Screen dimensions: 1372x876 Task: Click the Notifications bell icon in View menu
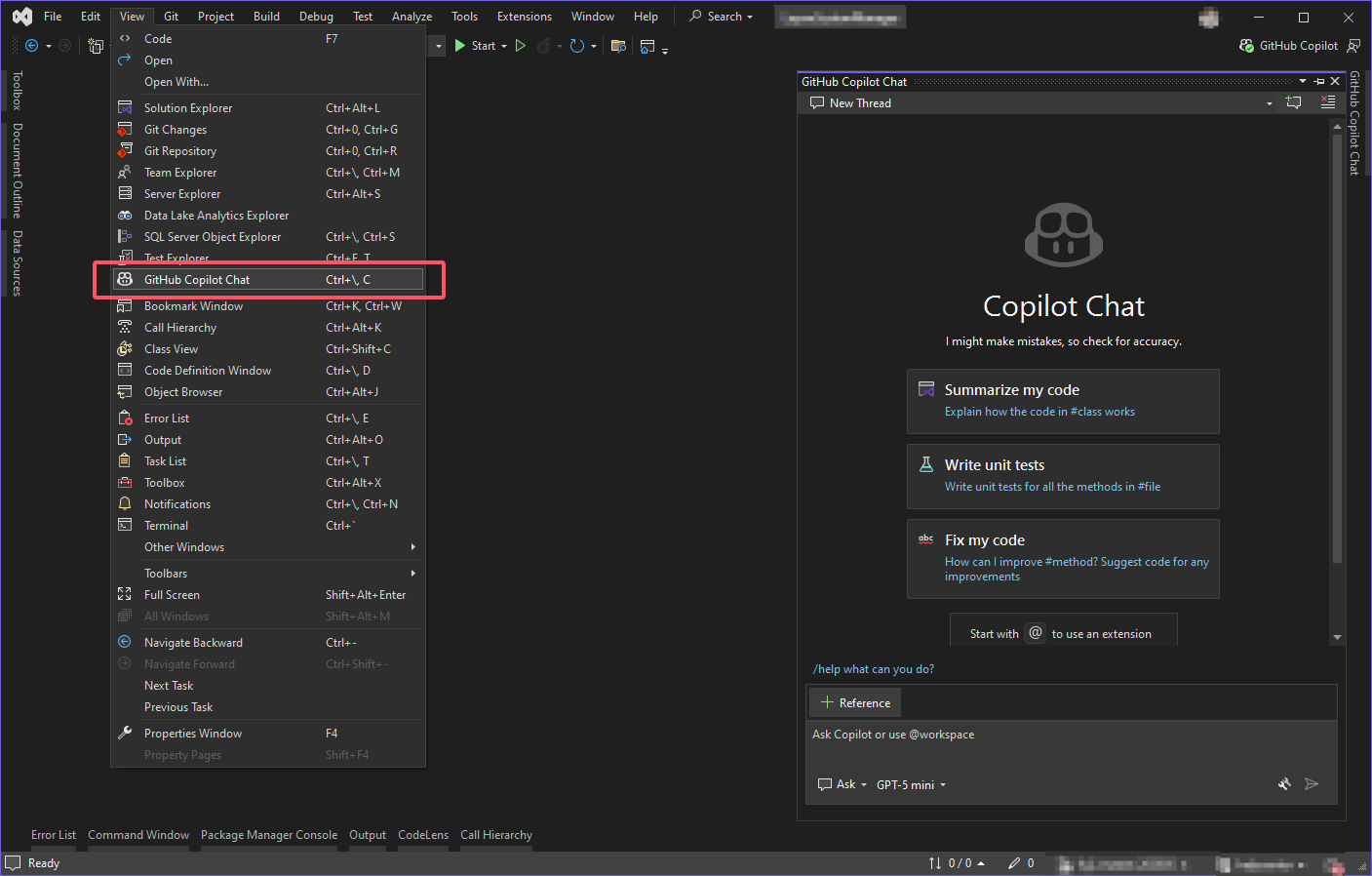(x=125, y=504)
